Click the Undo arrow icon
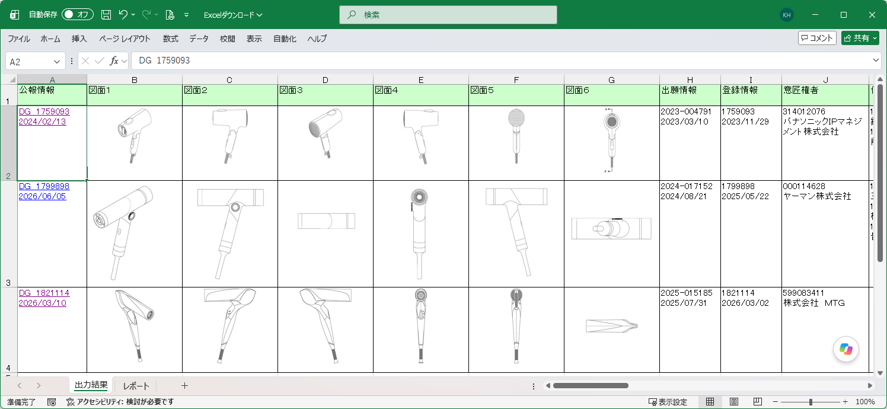Image resolution: width=887 pixels, height=409 pixels. click(x=123, y=15)
